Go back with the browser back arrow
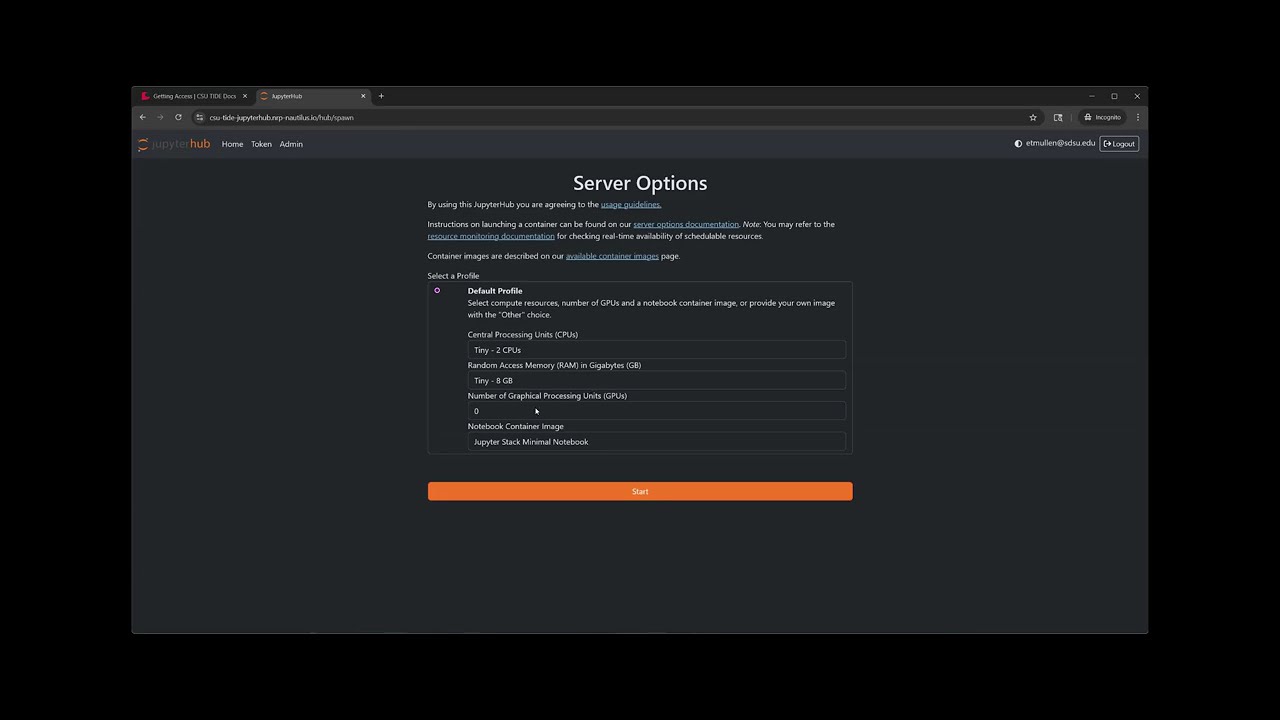 click(x=142, y=117)
